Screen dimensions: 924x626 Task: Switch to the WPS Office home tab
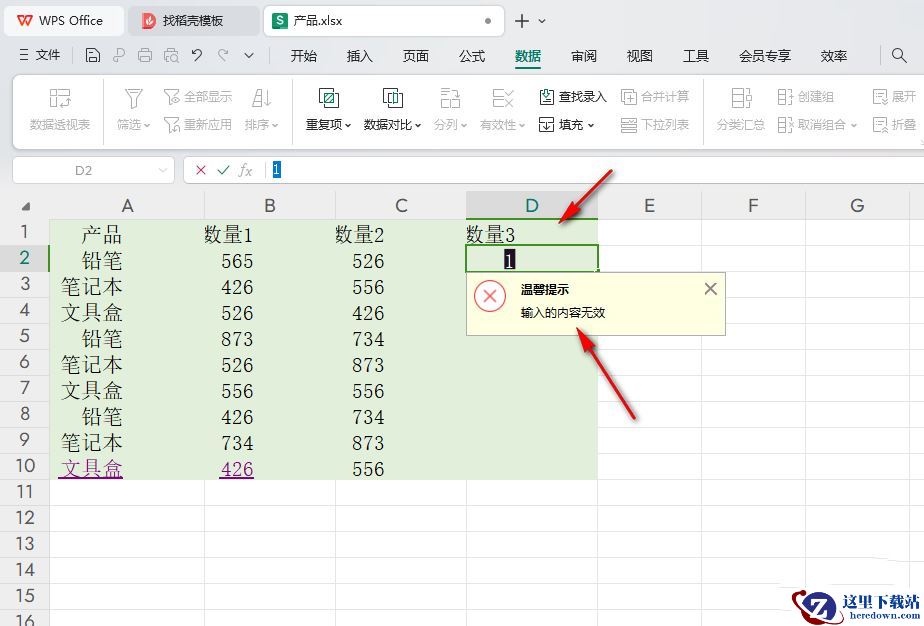[x=64, y=21]
